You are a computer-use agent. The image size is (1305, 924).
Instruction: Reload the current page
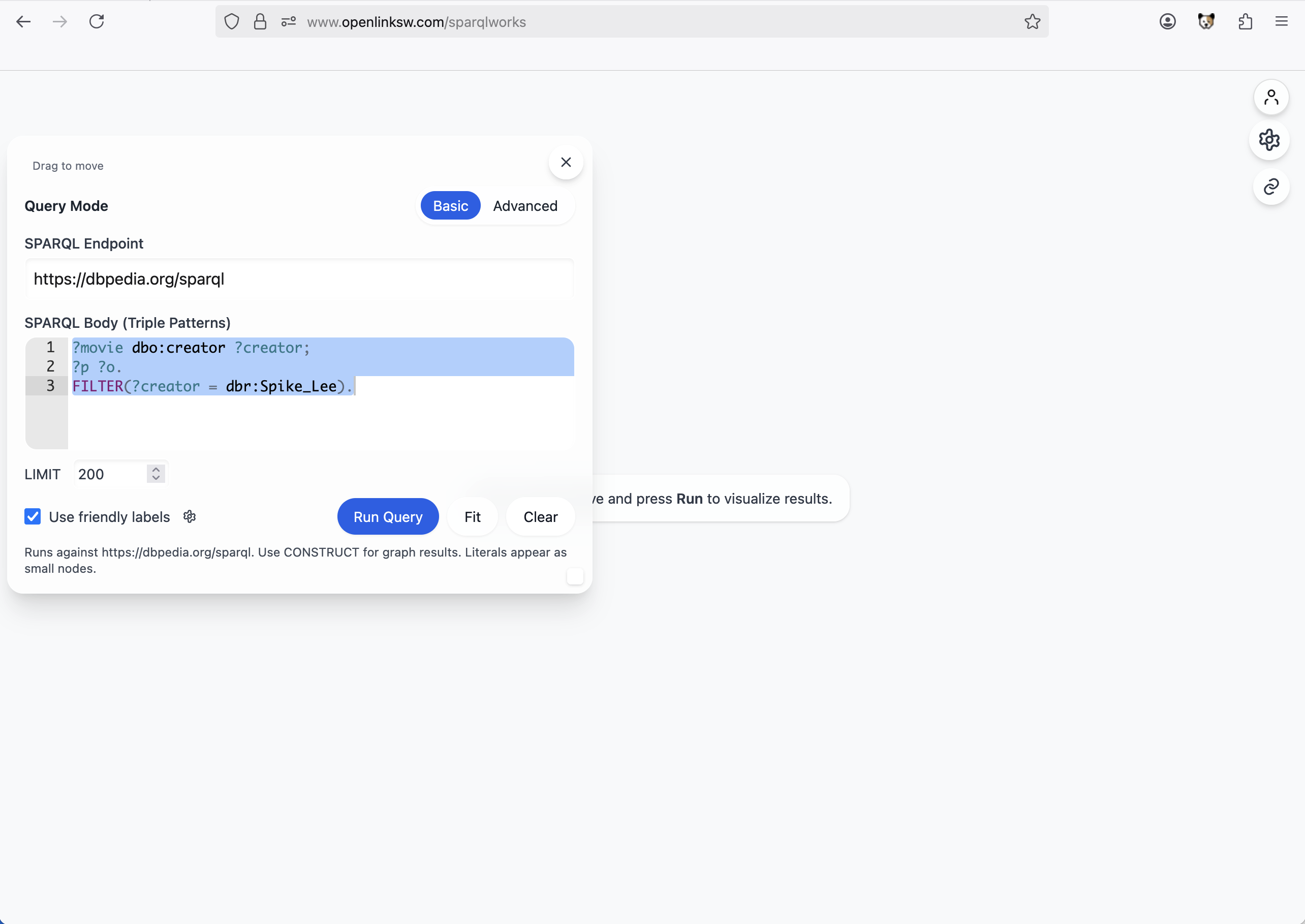97,22
